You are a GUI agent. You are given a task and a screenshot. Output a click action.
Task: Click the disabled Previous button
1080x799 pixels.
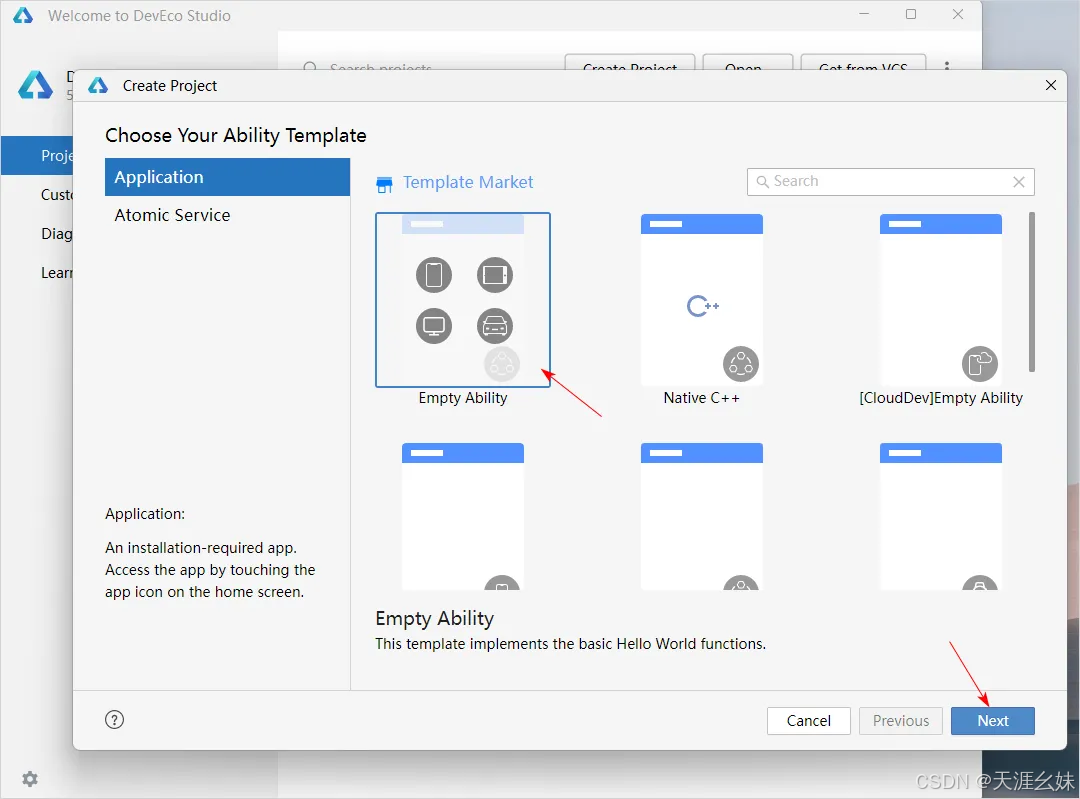coord(901,720)
